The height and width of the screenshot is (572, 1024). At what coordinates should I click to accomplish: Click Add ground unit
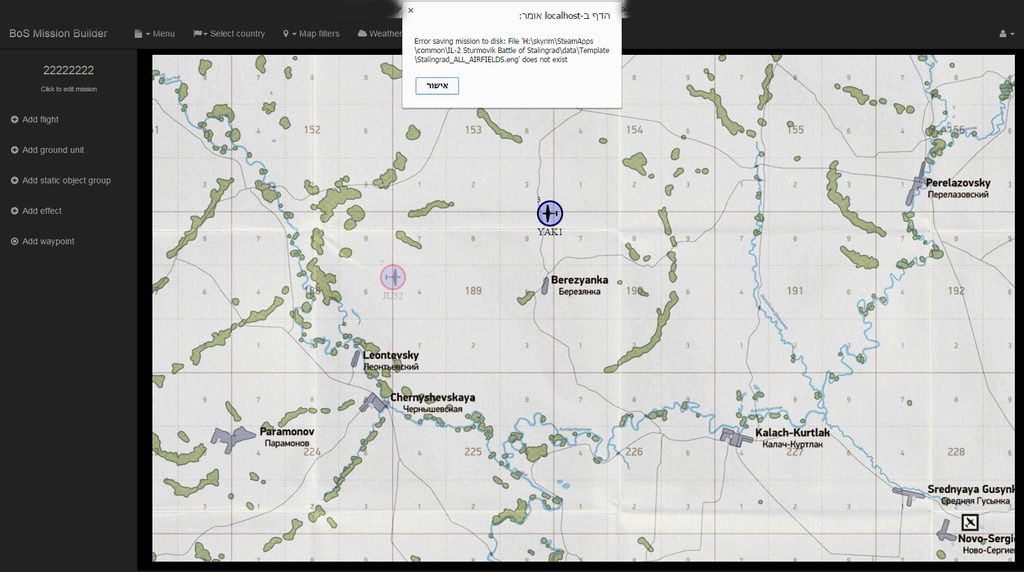[52, 150]
